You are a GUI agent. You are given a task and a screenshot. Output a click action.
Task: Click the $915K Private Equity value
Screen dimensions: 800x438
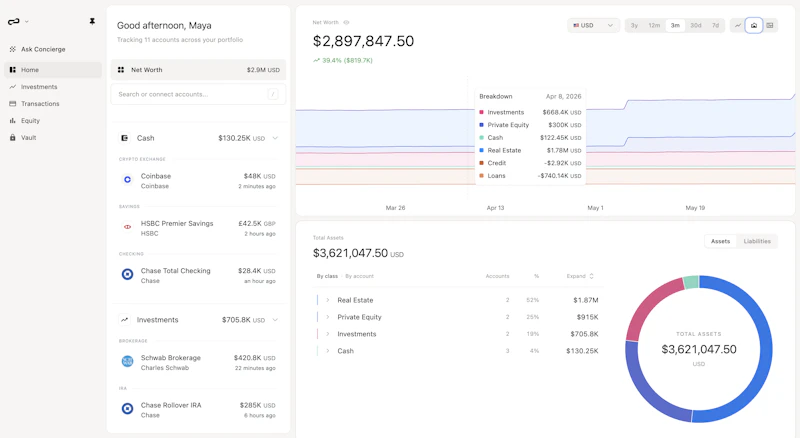tap(587, 317)
